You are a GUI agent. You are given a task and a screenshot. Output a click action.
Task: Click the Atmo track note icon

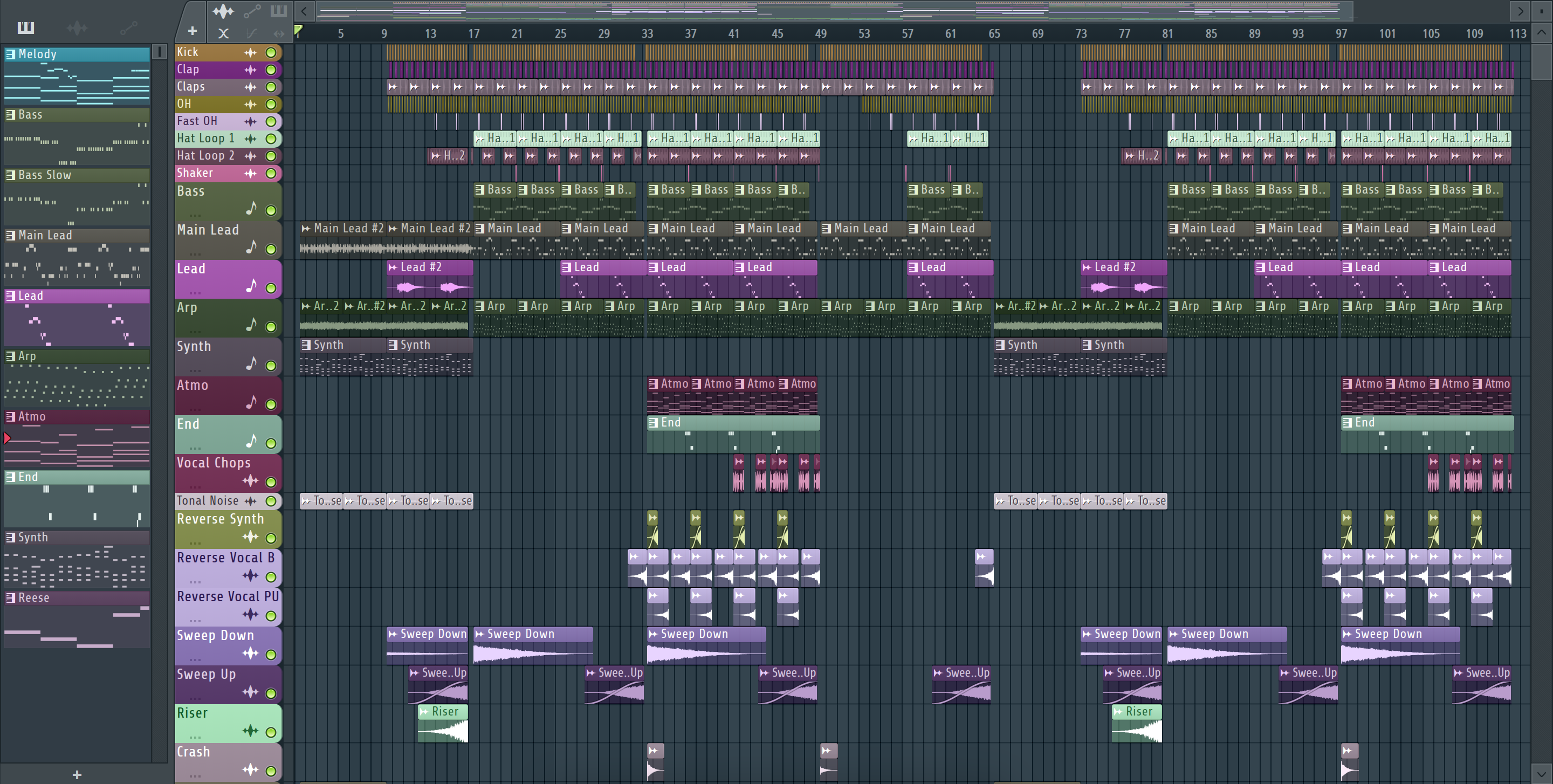(x=251, y=402)
